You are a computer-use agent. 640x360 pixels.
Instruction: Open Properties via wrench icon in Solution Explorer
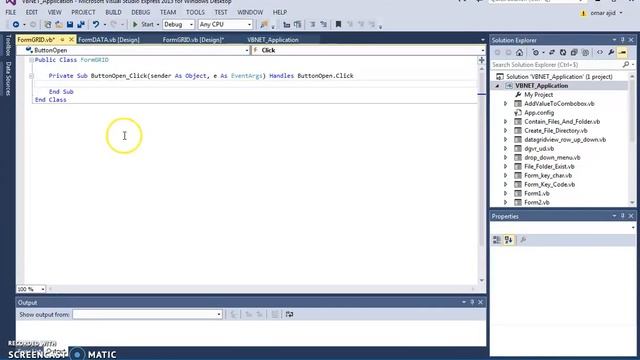611,52
